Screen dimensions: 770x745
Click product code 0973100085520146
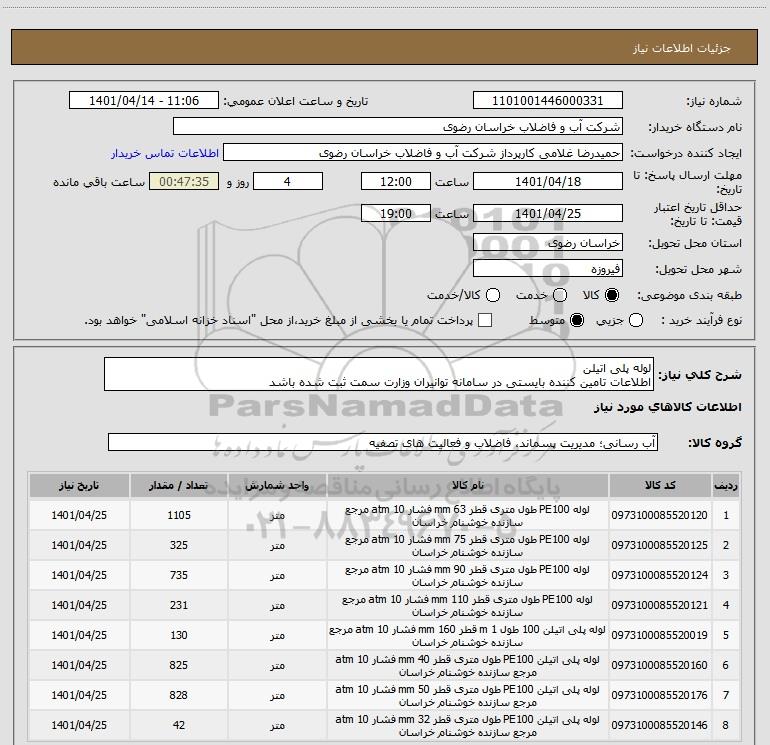660,725
